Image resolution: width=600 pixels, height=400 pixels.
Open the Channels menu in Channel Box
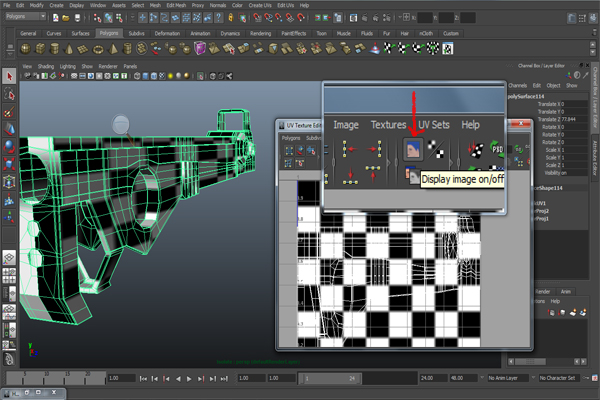pos(518,85)
